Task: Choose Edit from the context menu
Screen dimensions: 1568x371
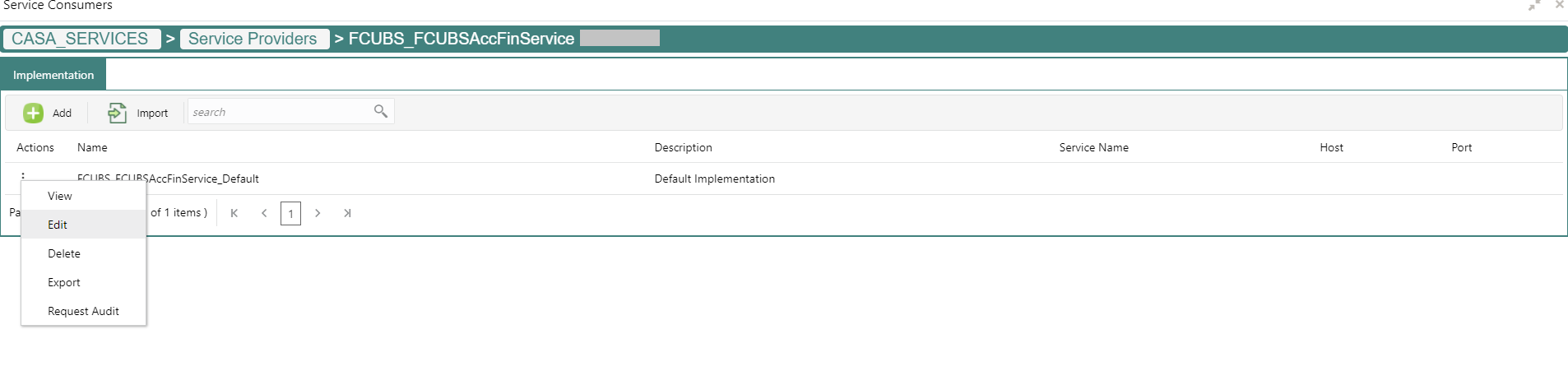Action: coord(84,225)
